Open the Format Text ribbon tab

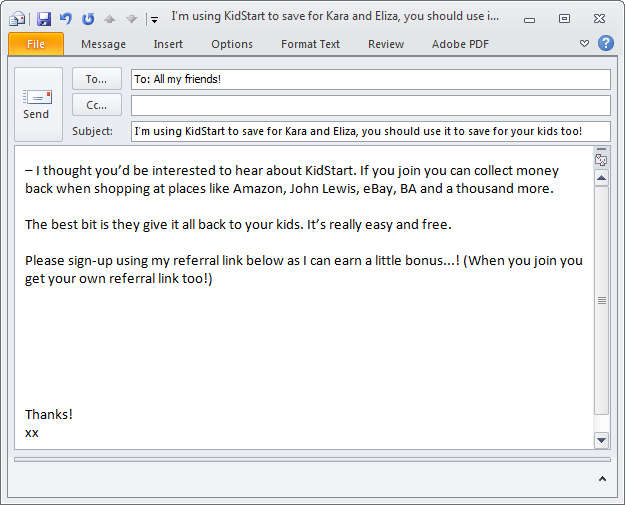click(310, 44)
